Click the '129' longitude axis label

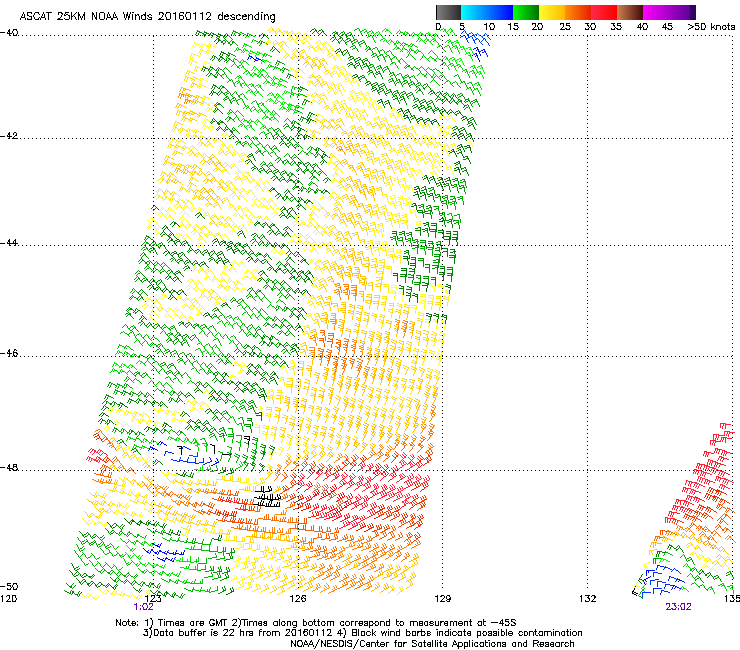[442, 599]
